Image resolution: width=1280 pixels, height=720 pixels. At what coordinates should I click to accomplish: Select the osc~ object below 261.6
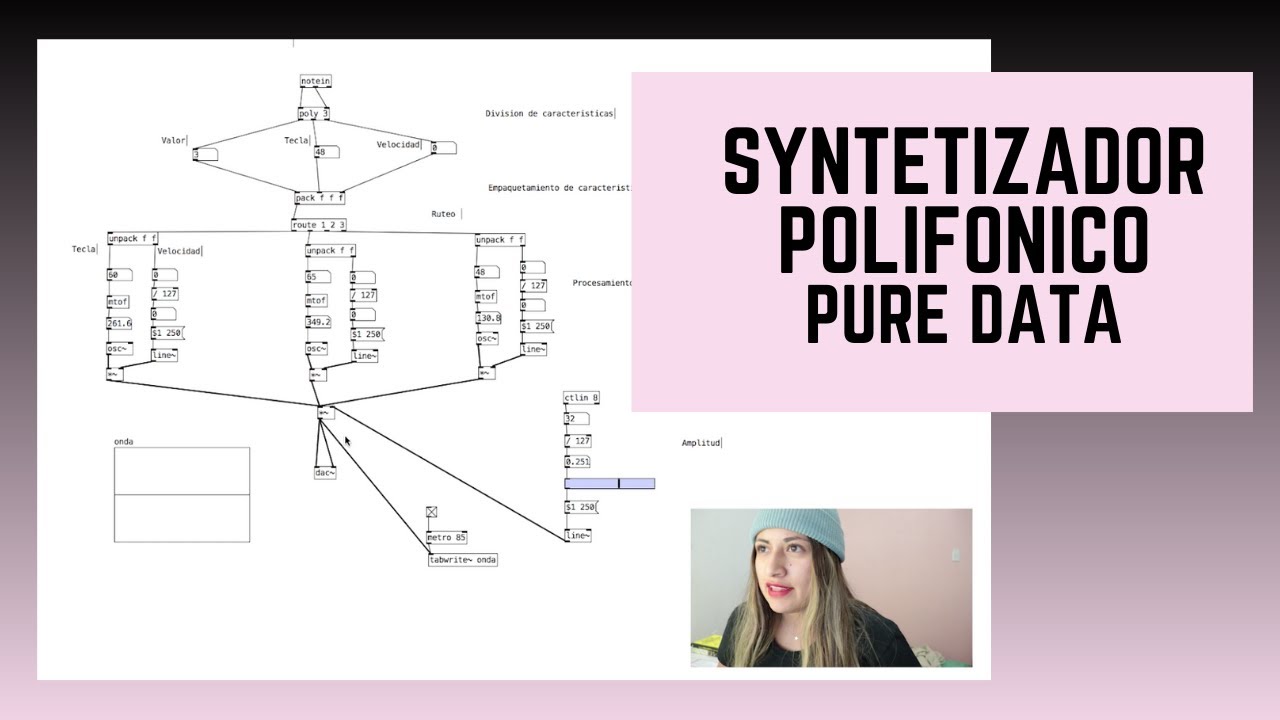coord(119,348)
